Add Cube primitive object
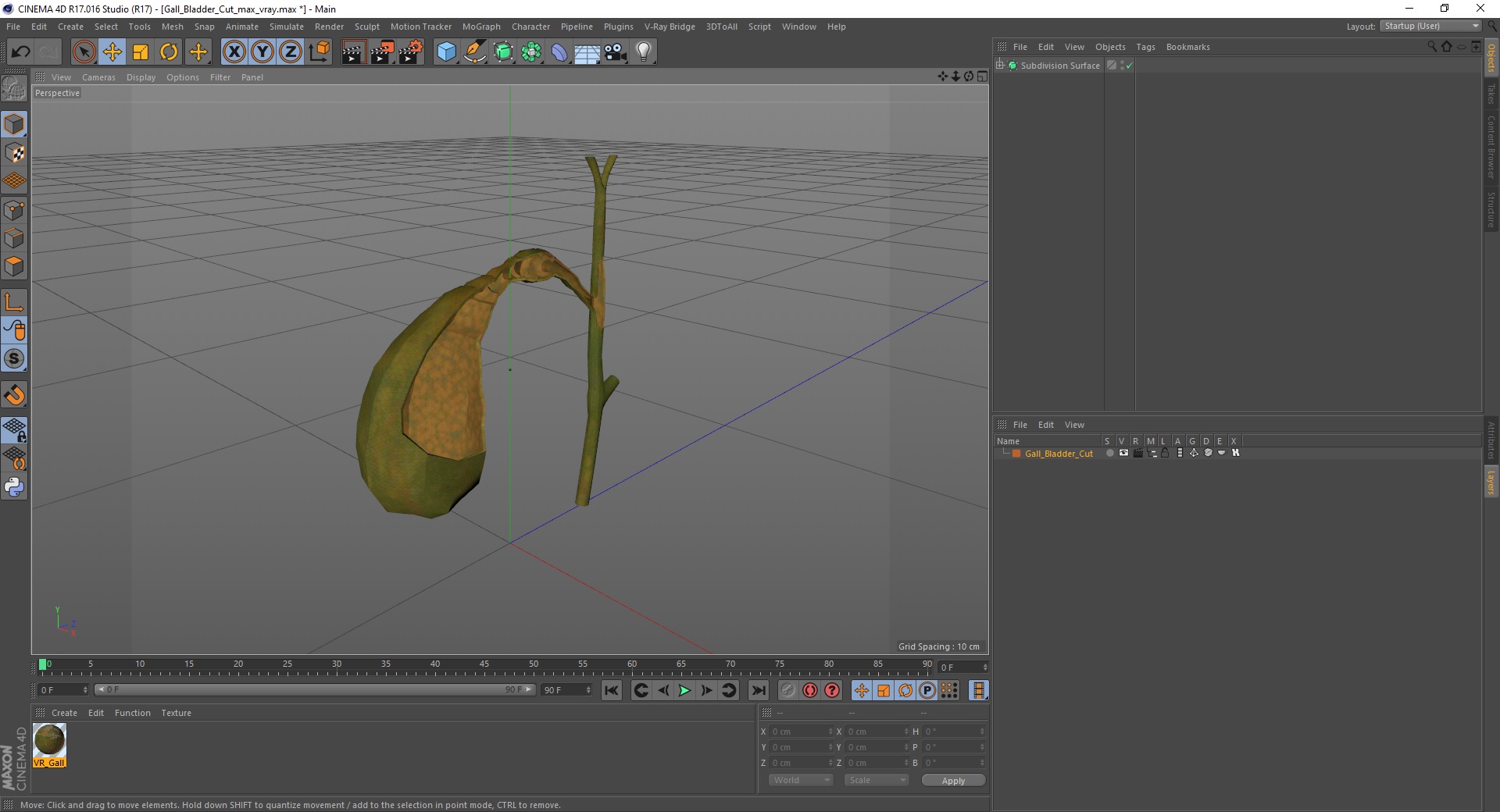The width and height of the screenshot is (1500, 812). [x=446, y=52]
